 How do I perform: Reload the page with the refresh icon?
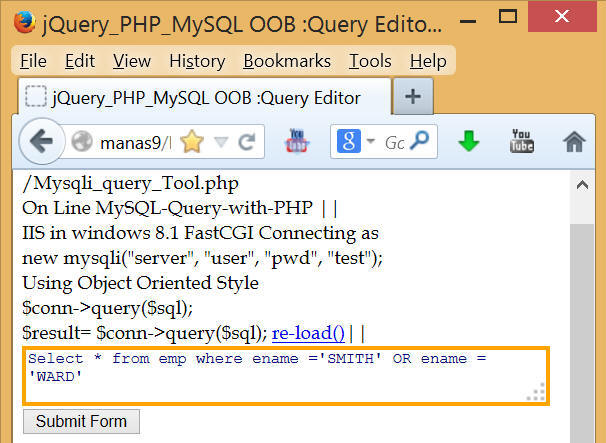(x=246, y=142)
